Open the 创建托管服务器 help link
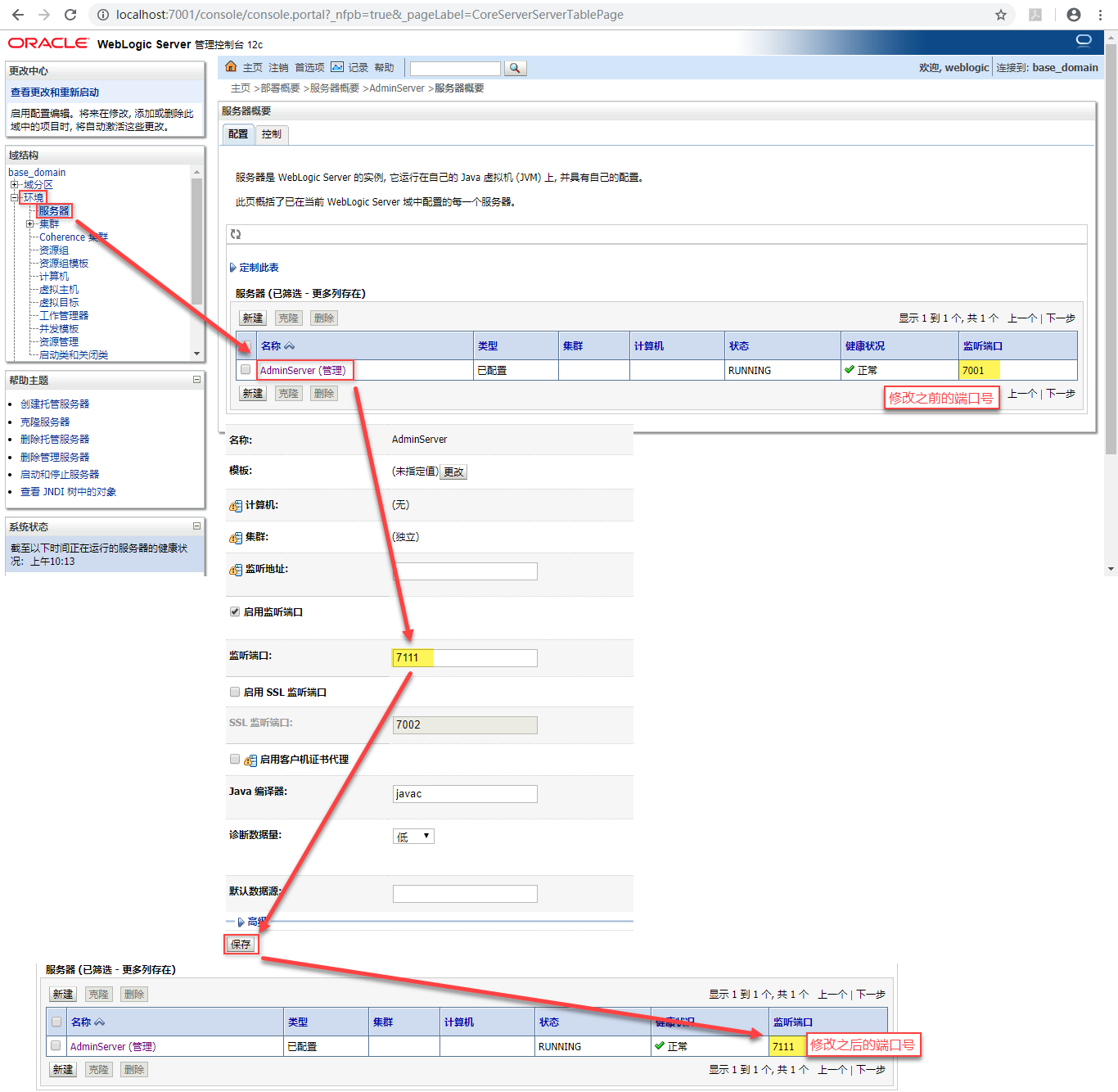 tap(55, 404)
